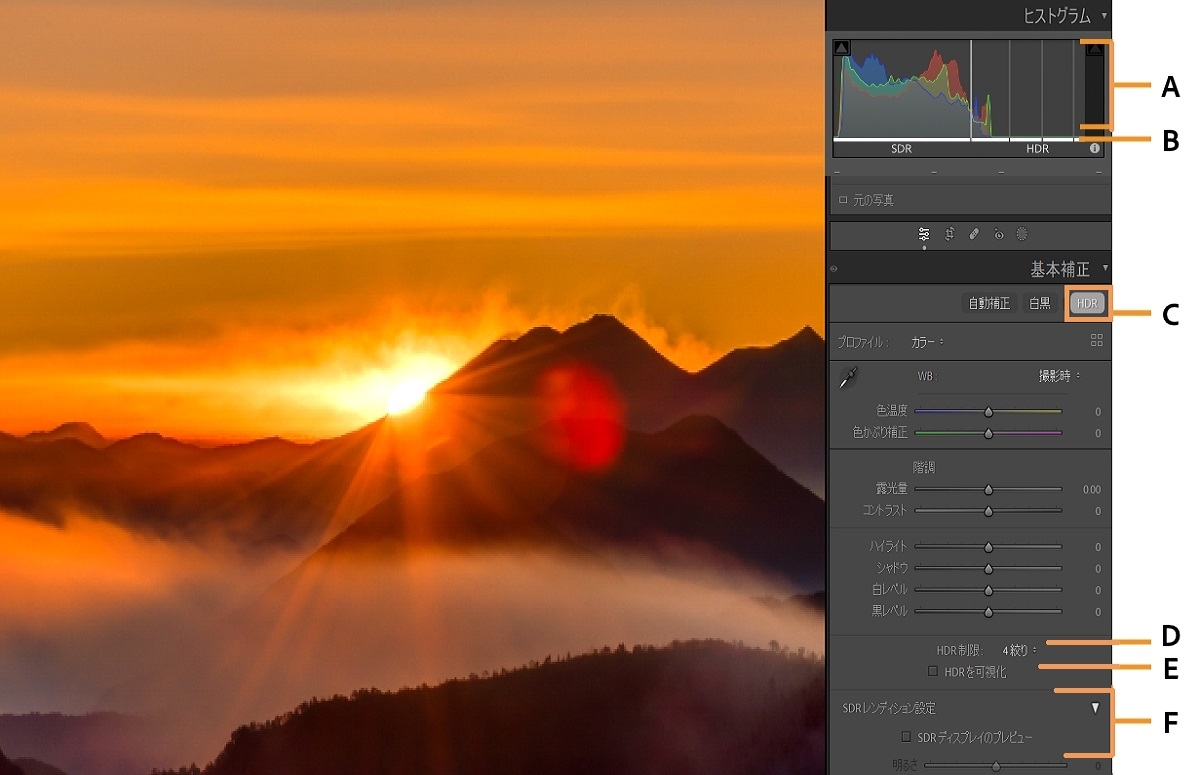This screenshot has width=1200, height=775.
Task: Click inside the histogram graph
Action: point(968,88)
